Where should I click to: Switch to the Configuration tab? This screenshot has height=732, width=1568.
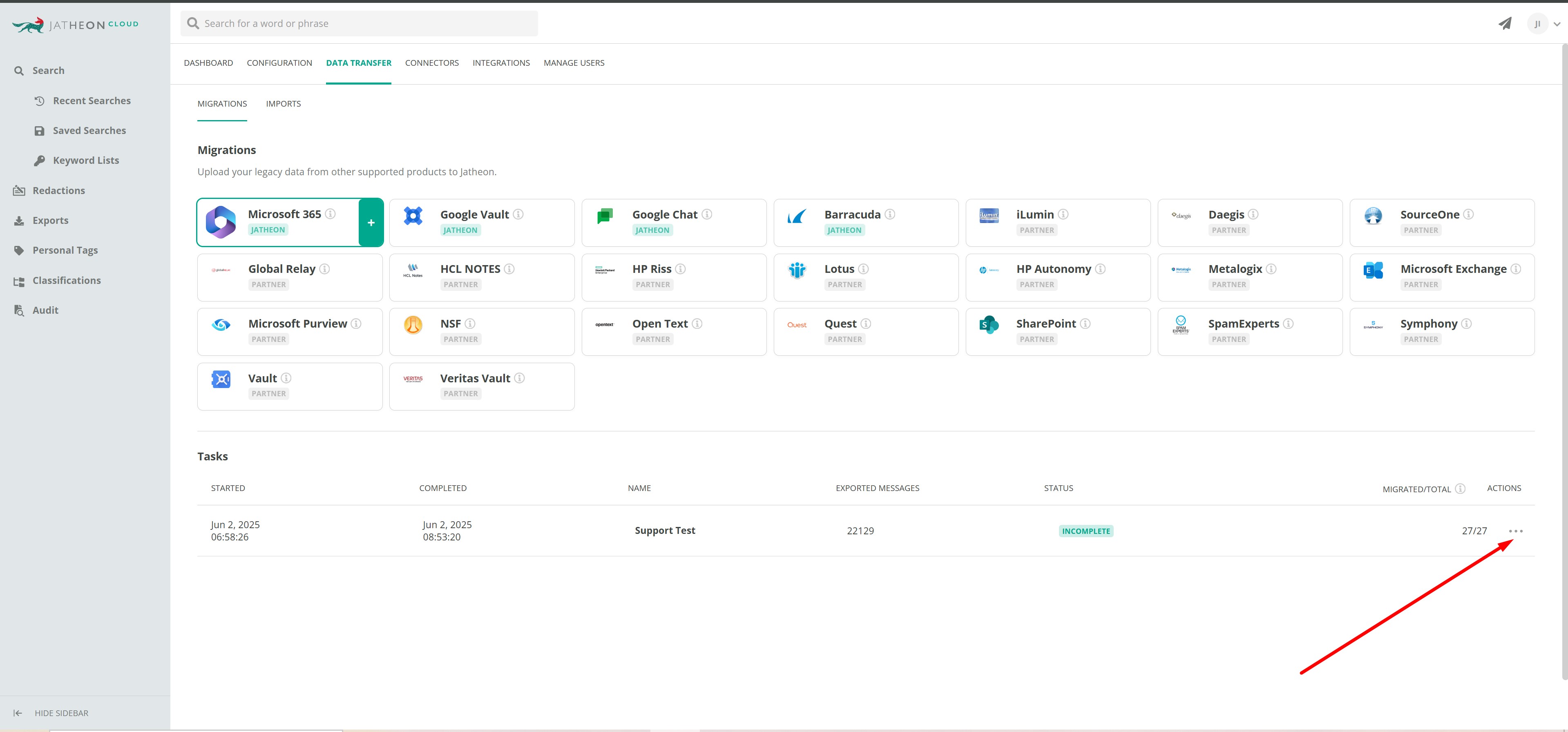click(x=279, y=62)
